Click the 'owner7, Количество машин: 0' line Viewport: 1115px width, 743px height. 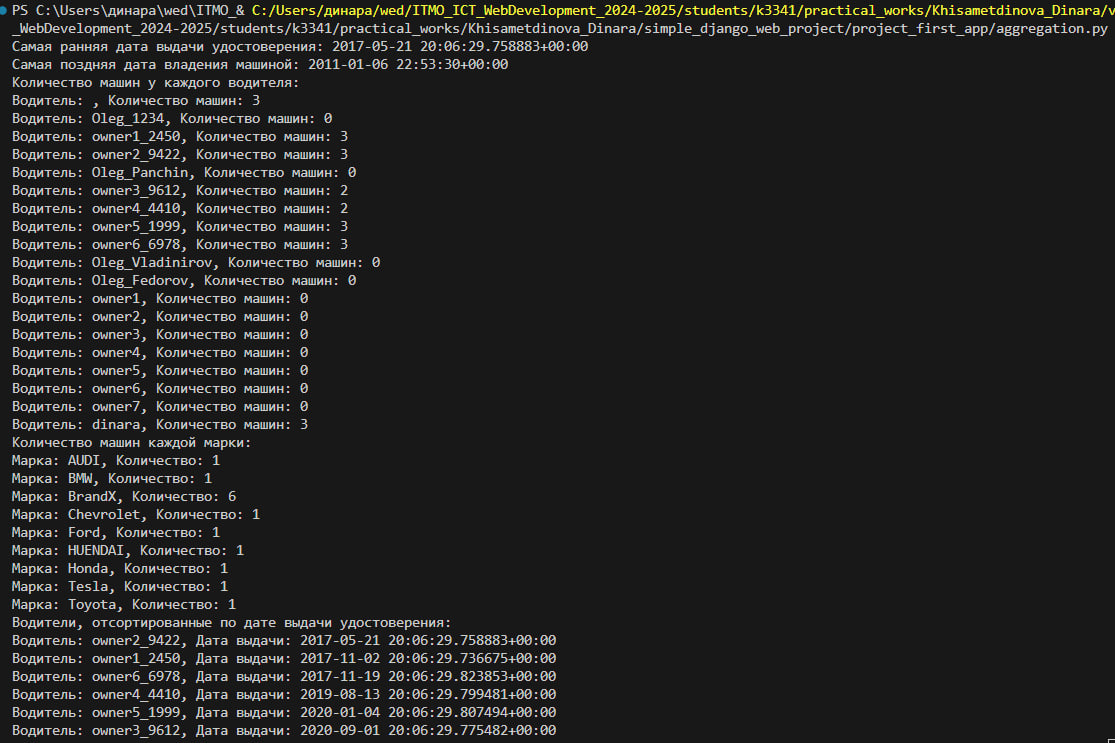[160, 407]
